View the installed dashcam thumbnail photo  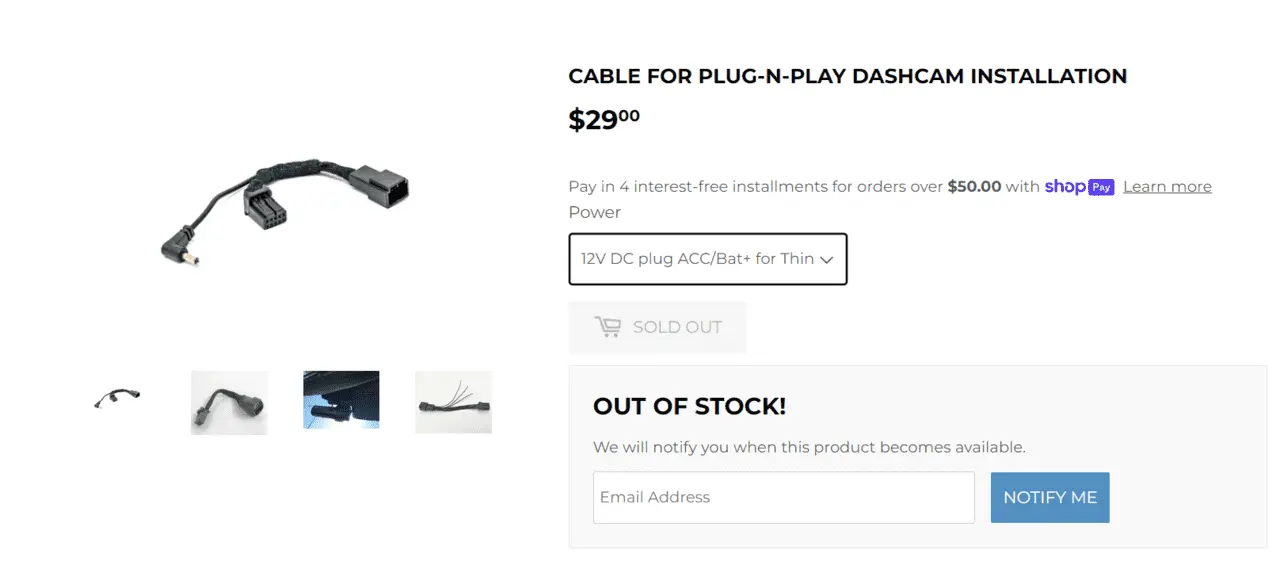pos(341,400)
